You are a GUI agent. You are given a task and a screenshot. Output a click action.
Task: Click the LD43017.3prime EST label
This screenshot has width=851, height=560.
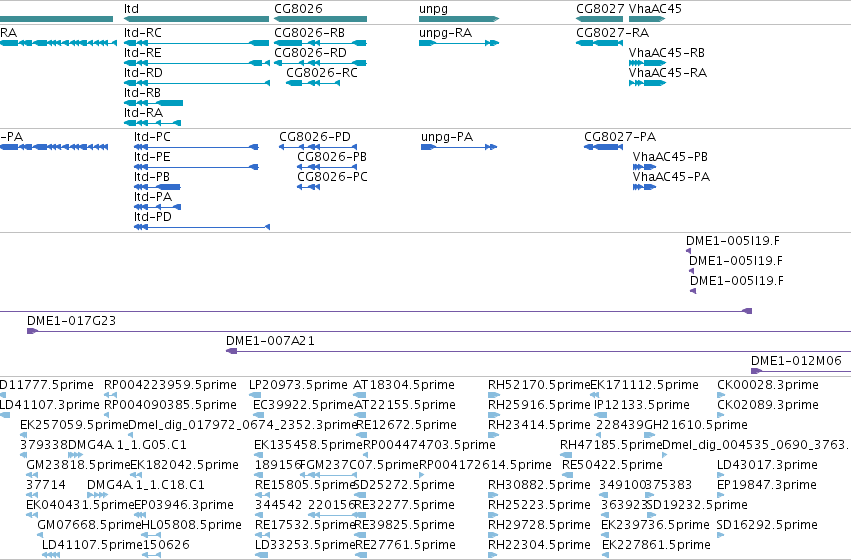click(767, 466)
